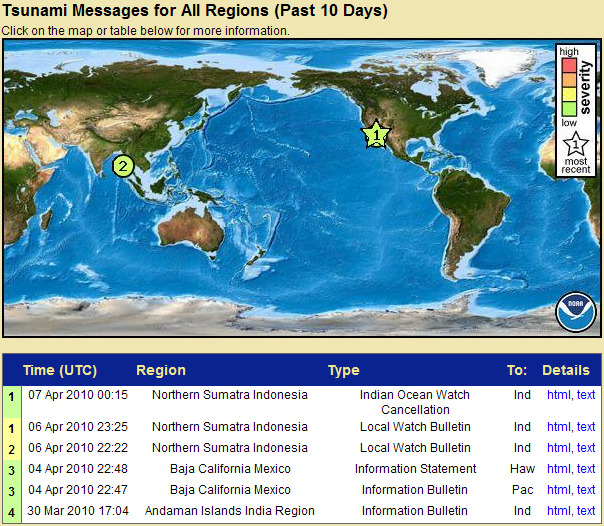Click the Details column header
This screenshot has height=526, width=604.
[x=566, y=370]
